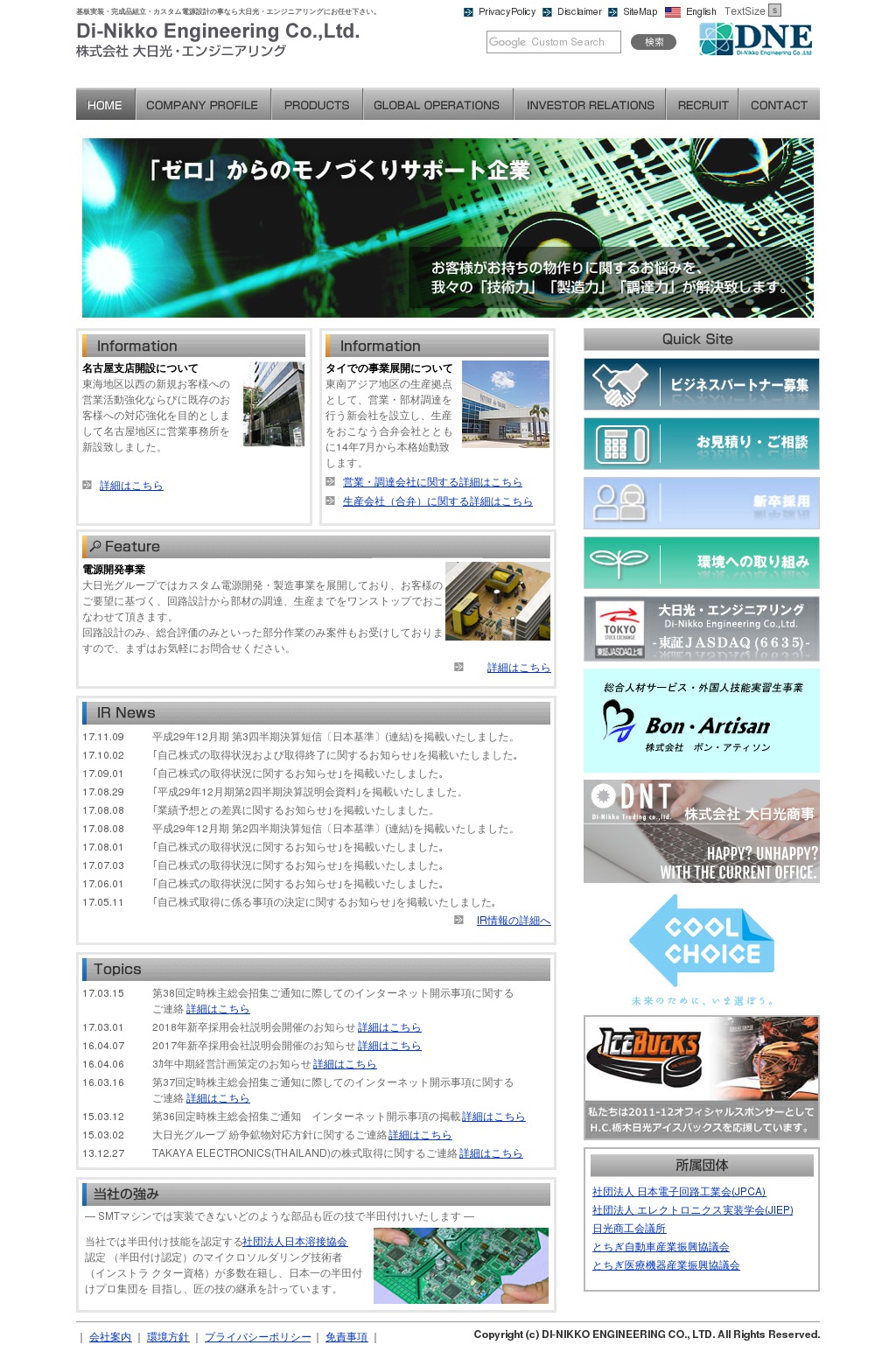Open the 営業・調達会社に関する詳細はこちら link

(x=432, y=482)
